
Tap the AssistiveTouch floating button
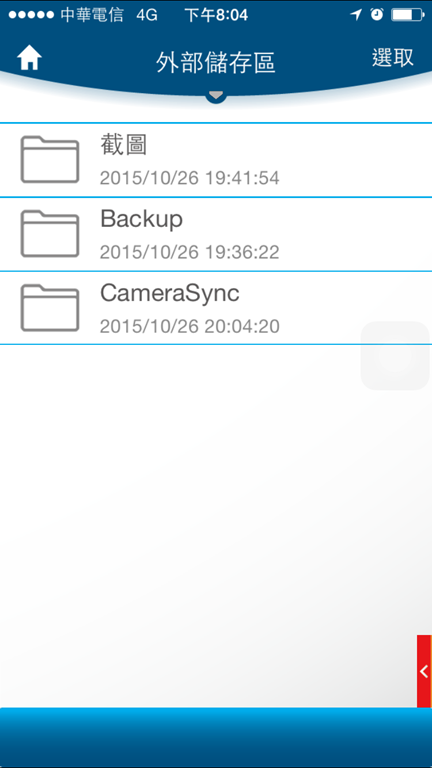click(x=395, y=356)
